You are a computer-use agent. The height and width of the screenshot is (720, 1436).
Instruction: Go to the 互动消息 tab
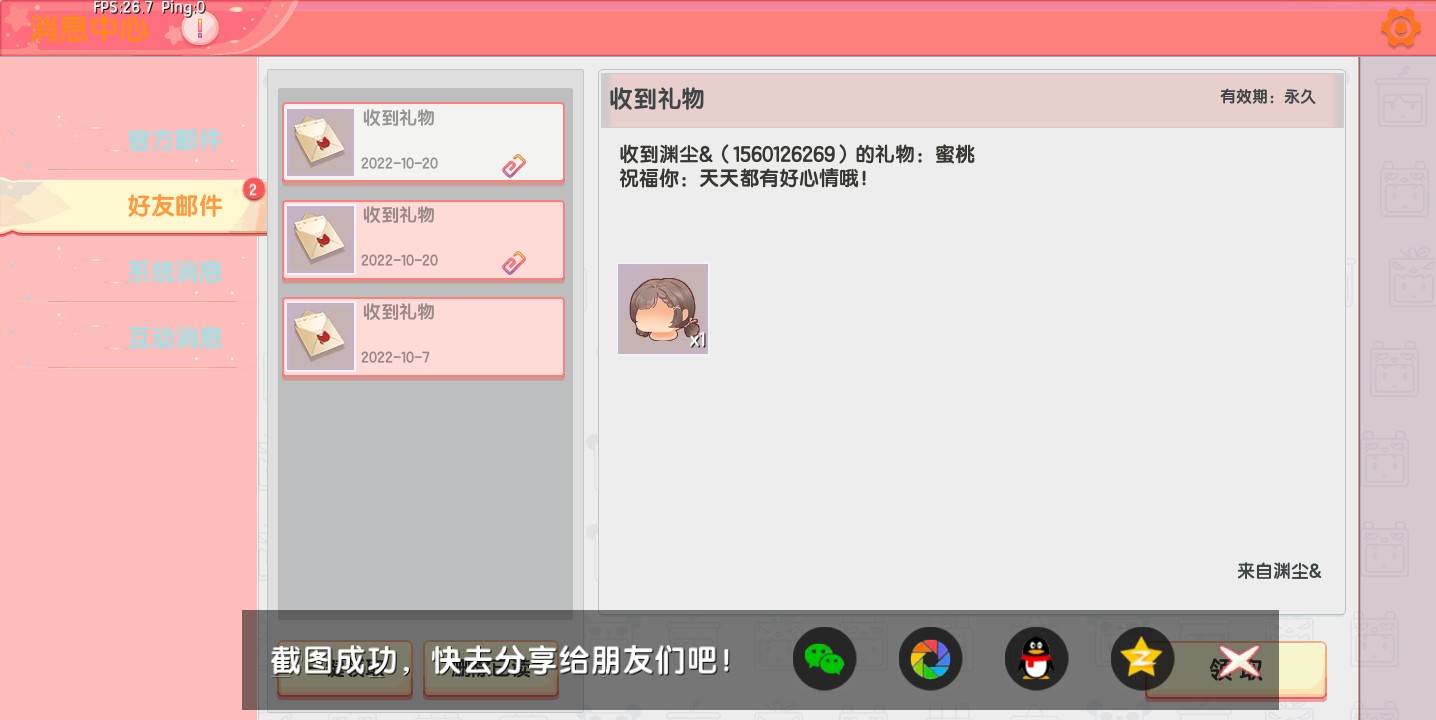(174, 337)
